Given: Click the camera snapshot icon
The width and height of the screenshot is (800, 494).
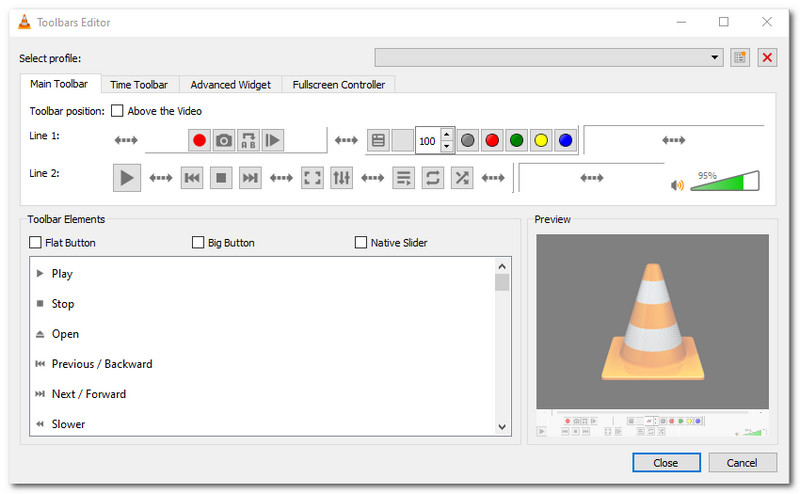Looking at the screenshot, I should [224, 141].
